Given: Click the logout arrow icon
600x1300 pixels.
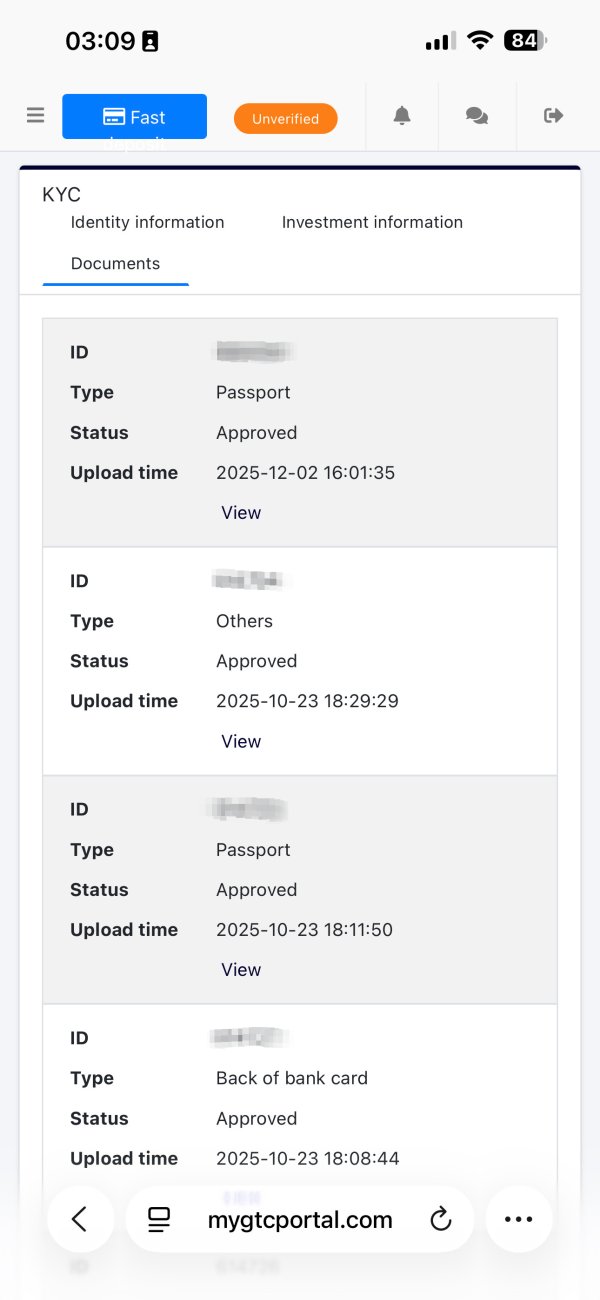Looking at the screenshot, I should point(553,116).
